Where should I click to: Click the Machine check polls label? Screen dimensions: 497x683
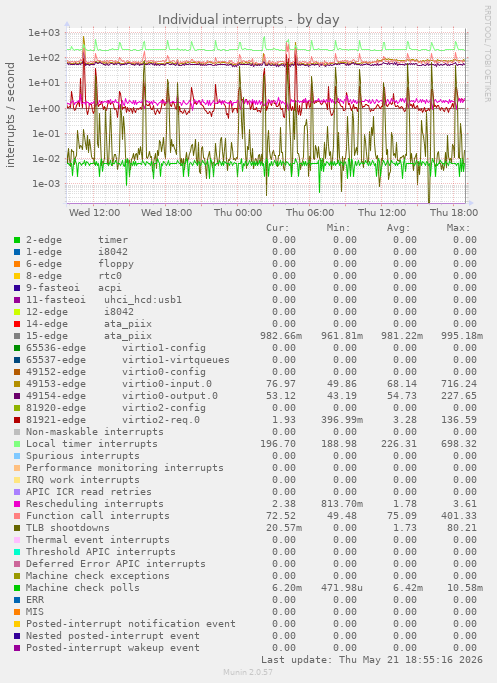83,588
